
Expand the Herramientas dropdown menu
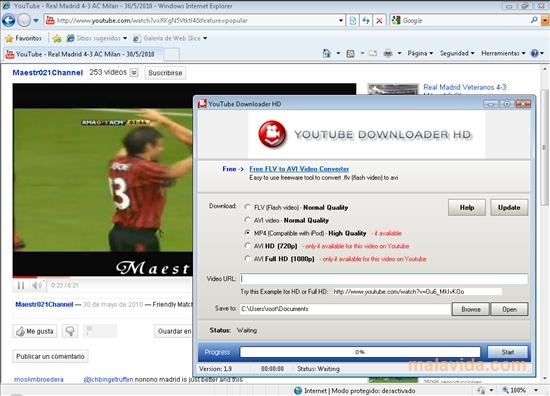[x=503, y=53]
